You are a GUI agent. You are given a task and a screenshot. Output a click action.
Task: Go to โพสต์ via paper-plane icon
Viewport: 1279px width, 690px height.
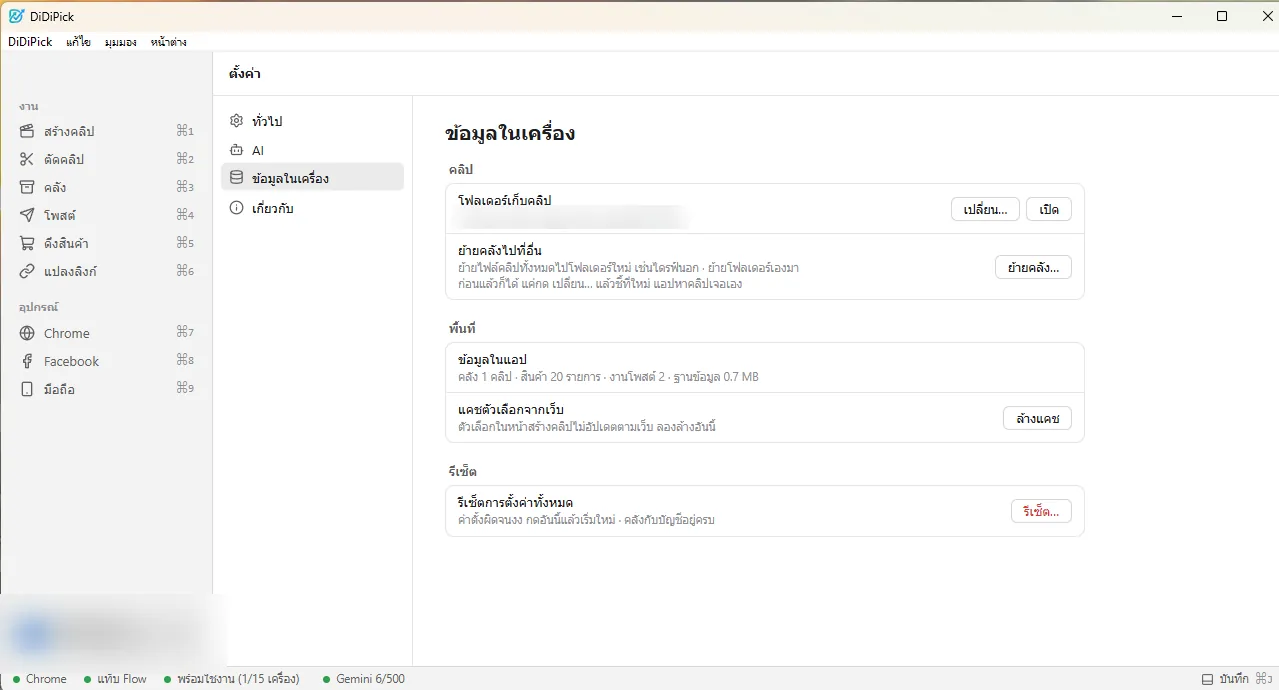(27, 215)
